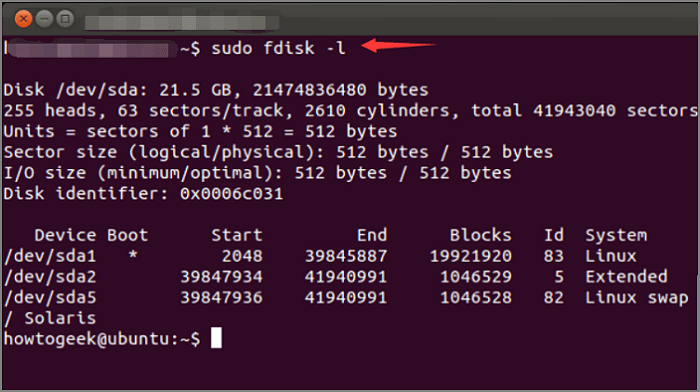Maximize the terminal window

(x=65, y=19)
